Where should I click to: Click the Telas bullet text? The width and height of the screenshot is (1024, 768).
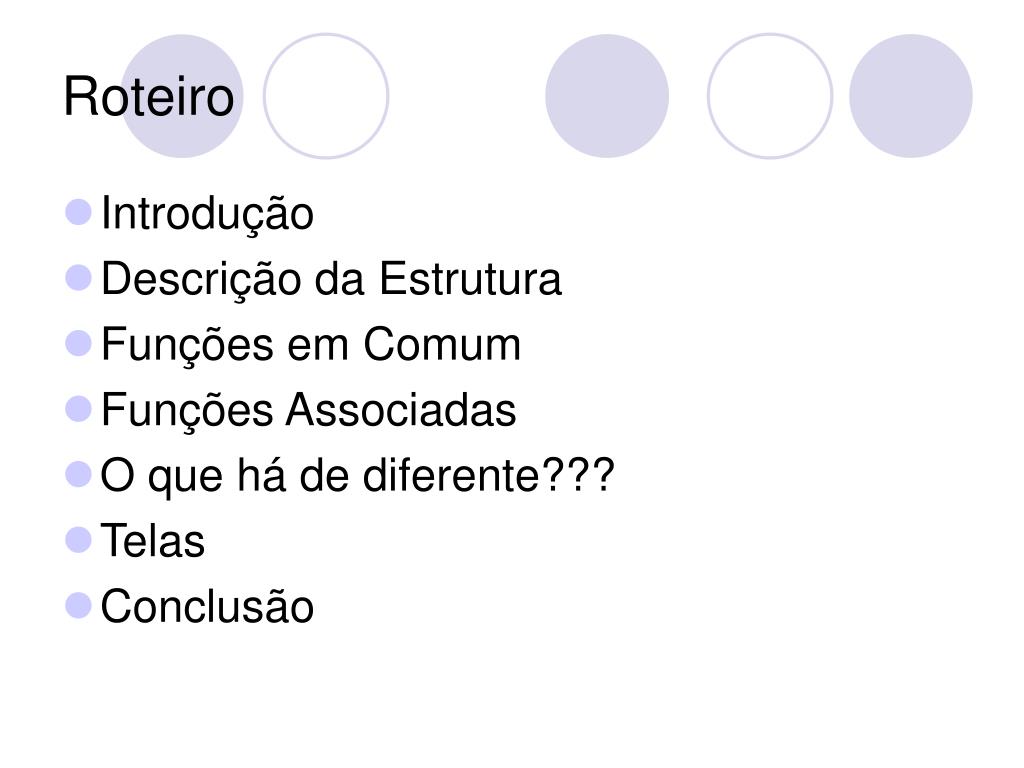point(153,541)
